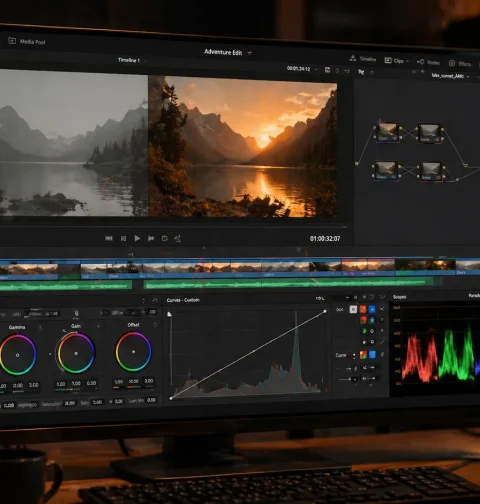This screenshot has width=480, height=504.
Task: Click the first green audio waveform clip
Action: point(66,286)
